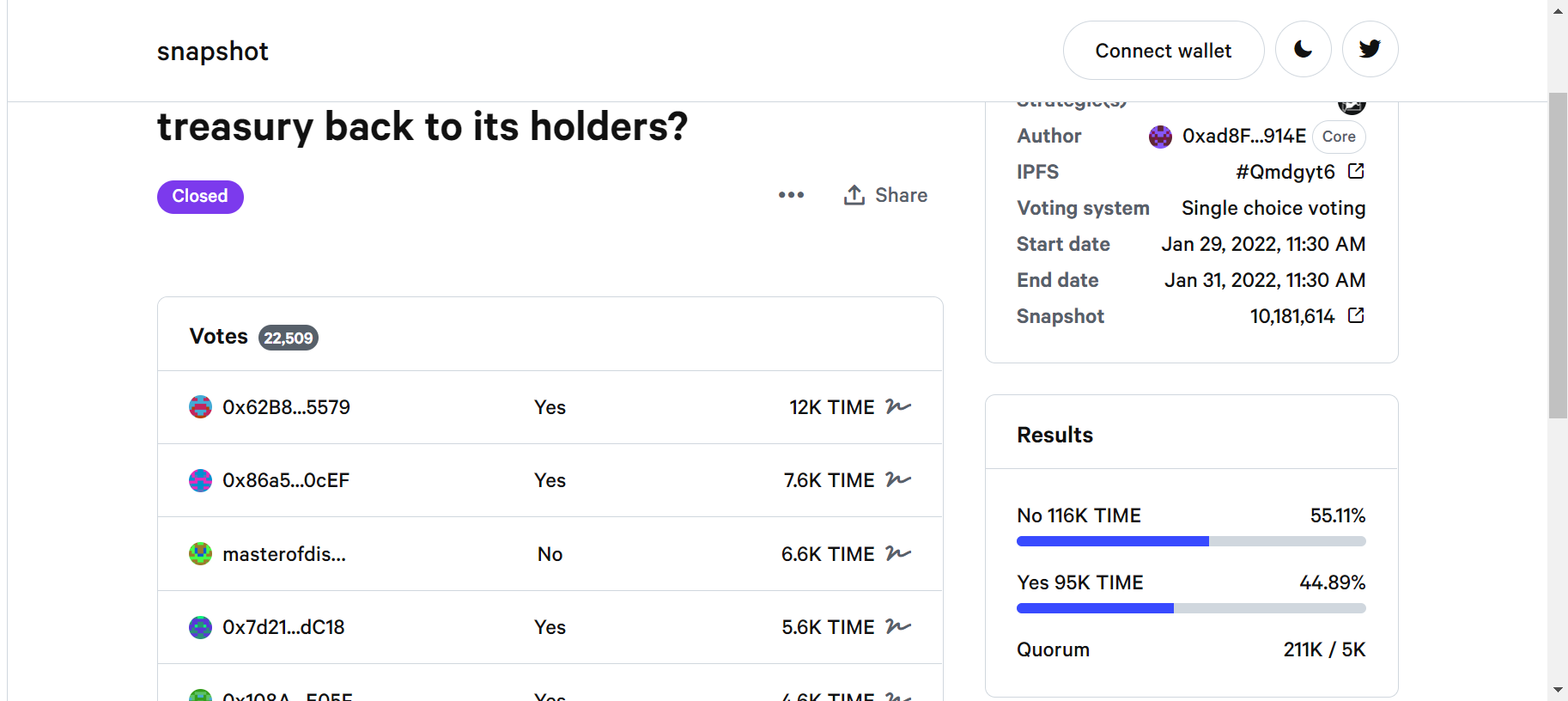View receipt icon for 0x7d21...dC18 vote

click(x=898, y=626)
